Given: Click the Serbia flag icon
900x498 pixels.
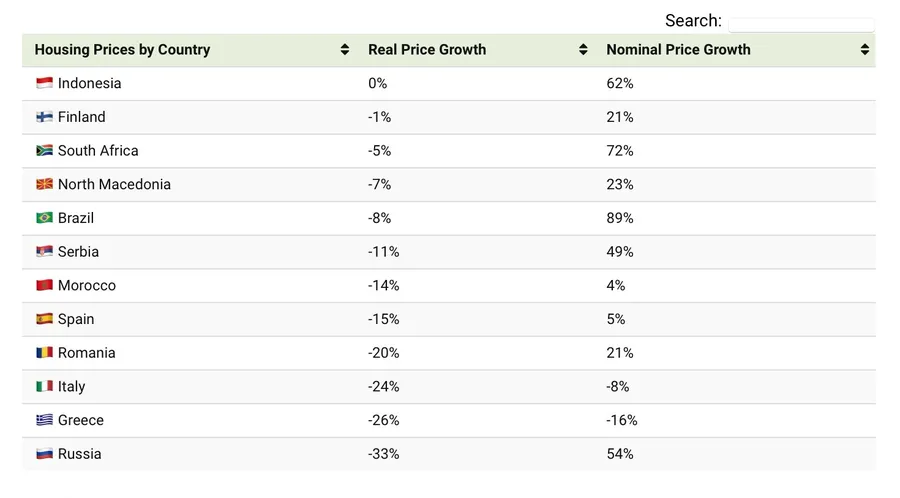Looking at the screenshot, I should (44, 252).
